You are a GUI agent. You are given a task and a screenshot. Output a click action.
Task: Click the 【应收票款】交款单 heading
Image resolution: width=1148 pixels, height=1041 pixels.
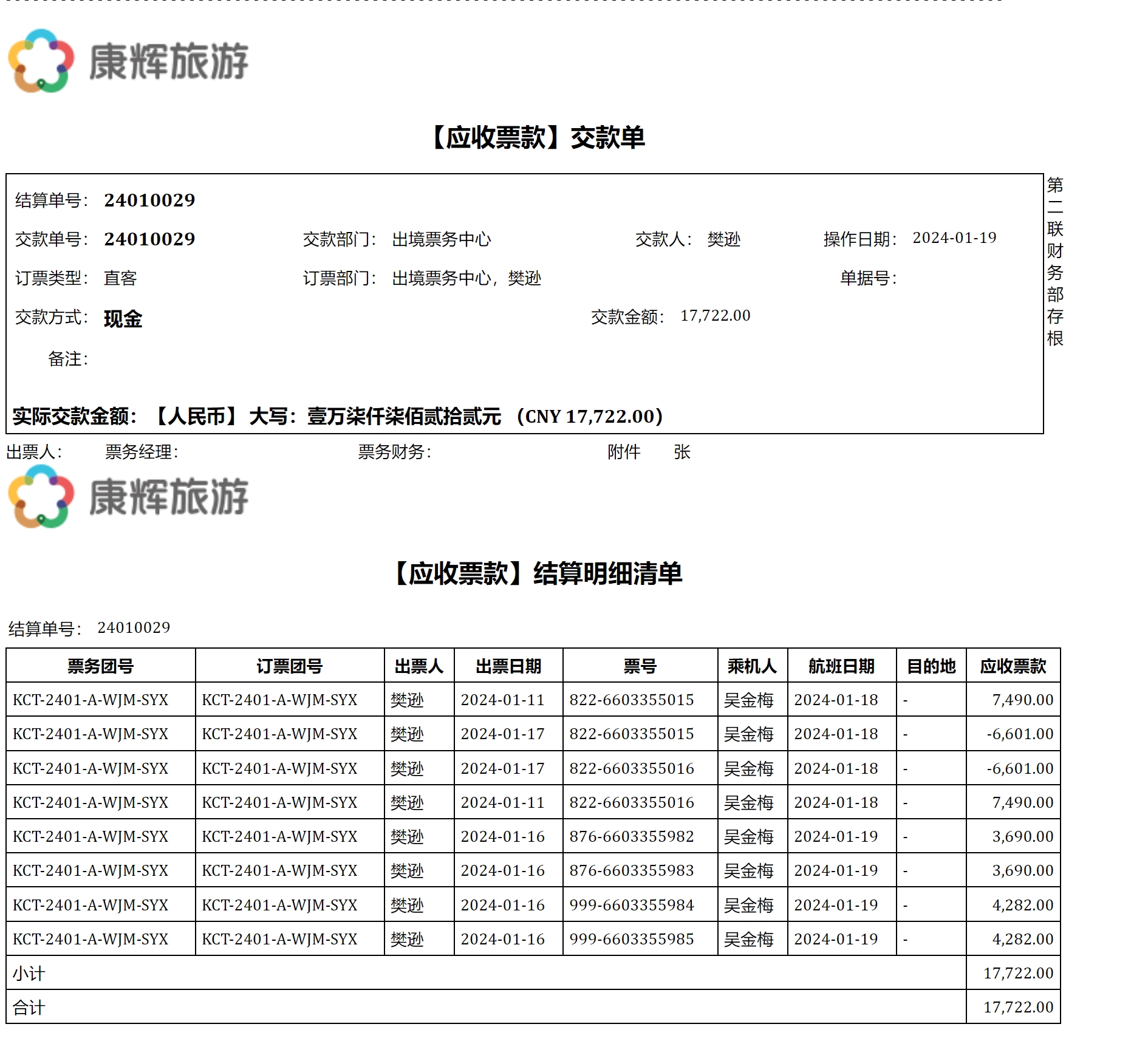(x=537, y=138)
